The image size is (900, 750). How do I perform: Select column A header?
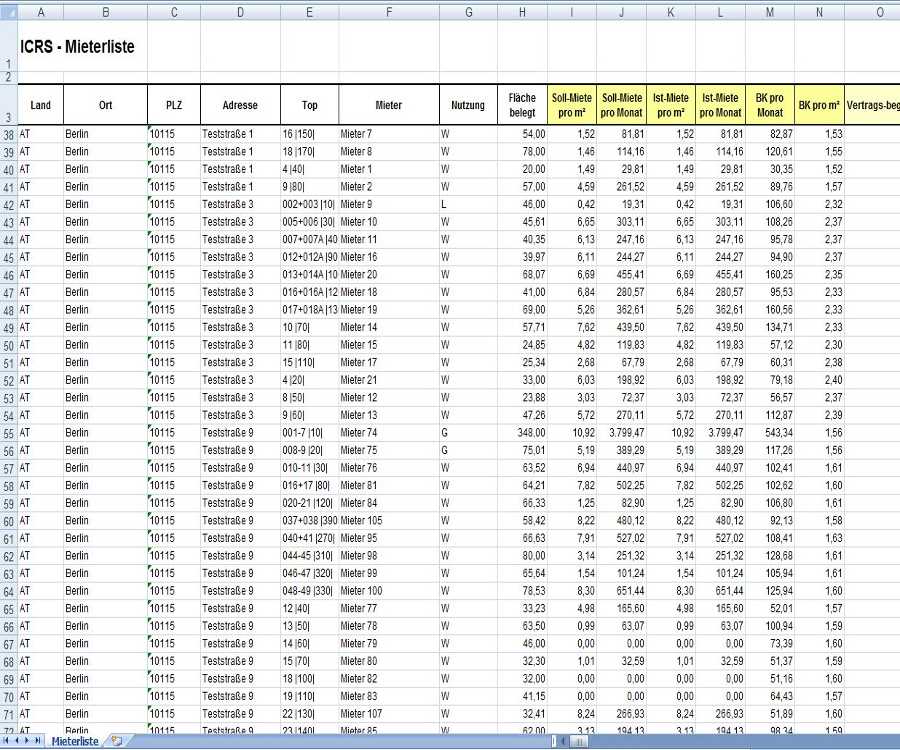click(x=40, y=12)
